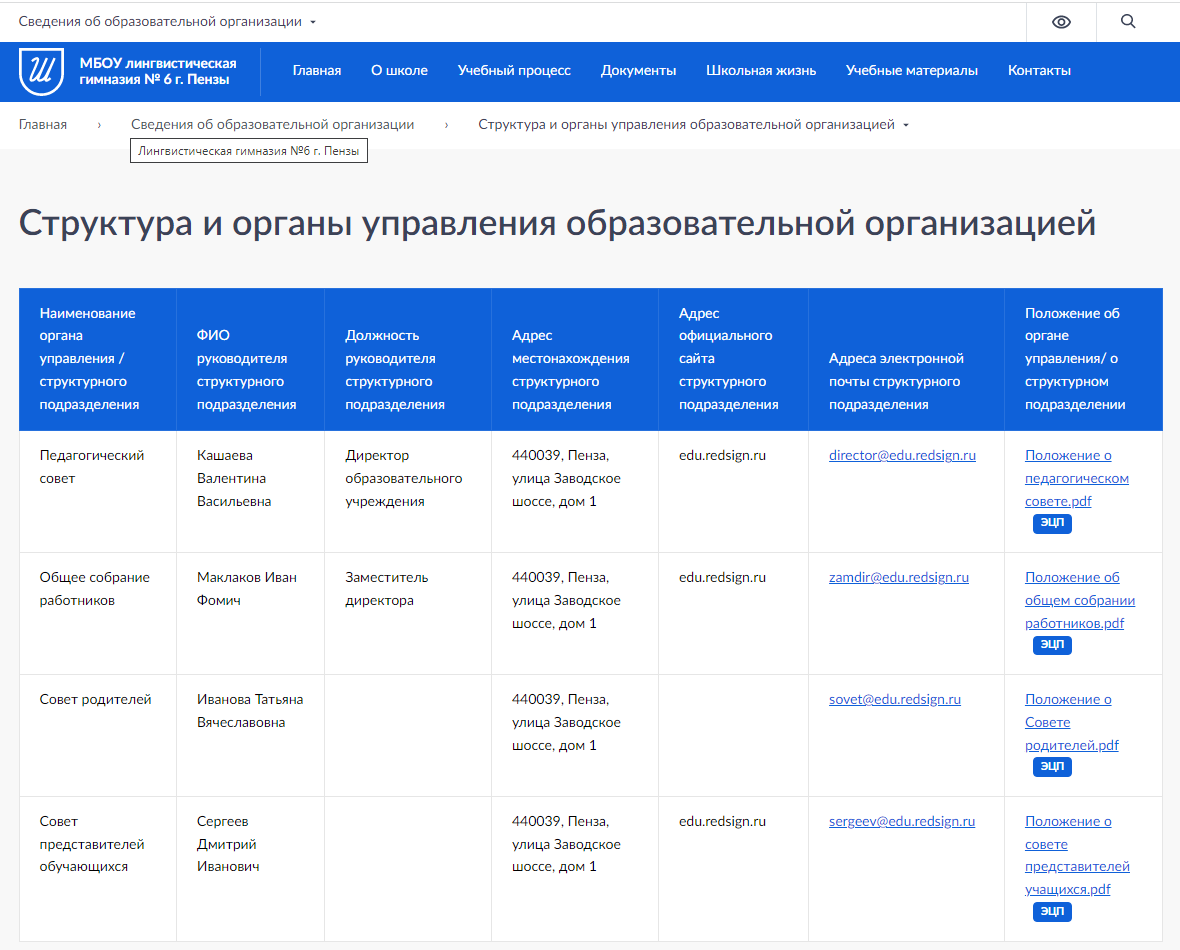Open «Положение об общем собрании работников.pdf»
The image size is (1180, 950).
[1079, 600]
